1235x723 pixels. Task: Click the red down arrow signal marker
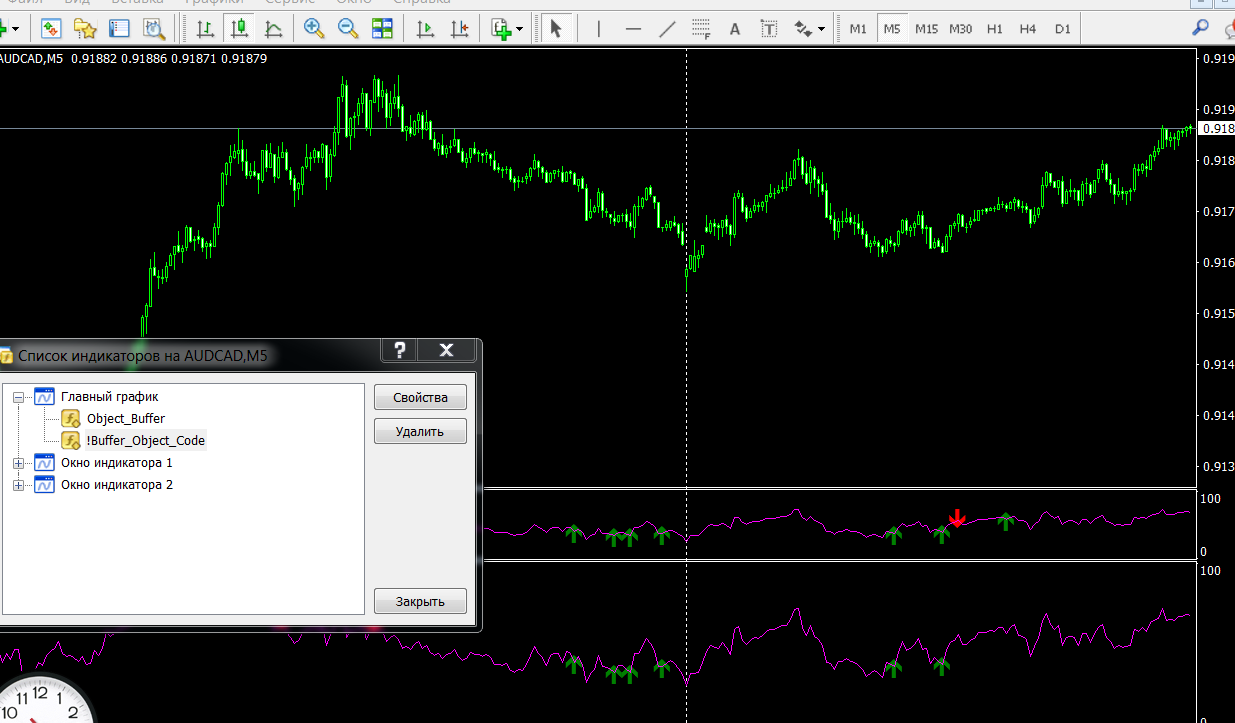(957, 518)
